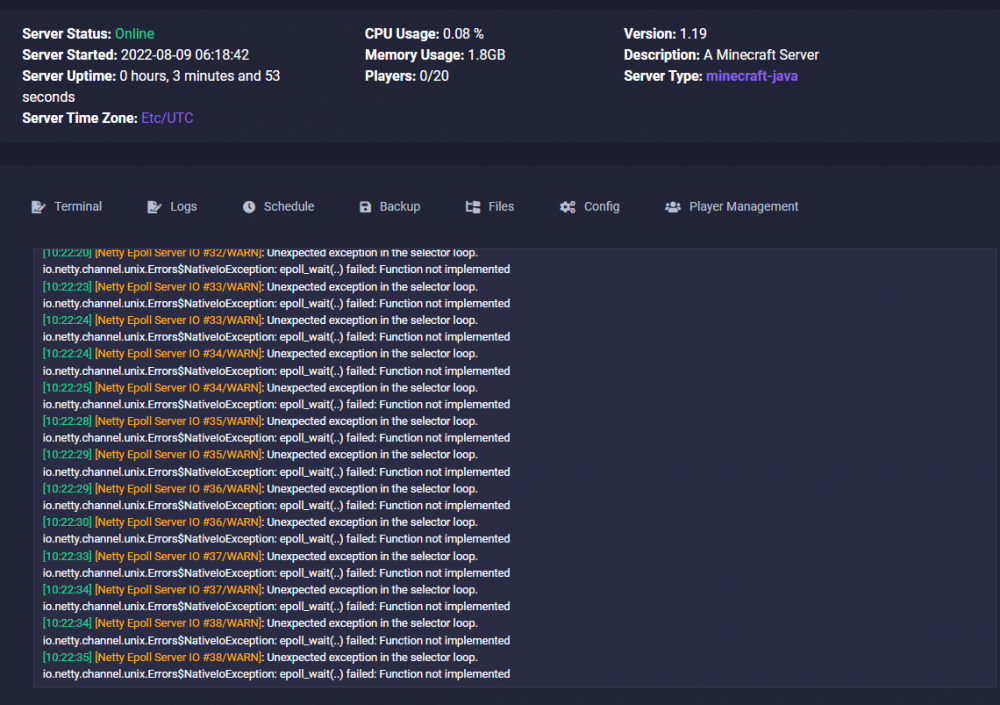The height and width of the screenshot is (705, 1000).
Task: Click the Schedule clock icon
Action: [x=249, y=207]
